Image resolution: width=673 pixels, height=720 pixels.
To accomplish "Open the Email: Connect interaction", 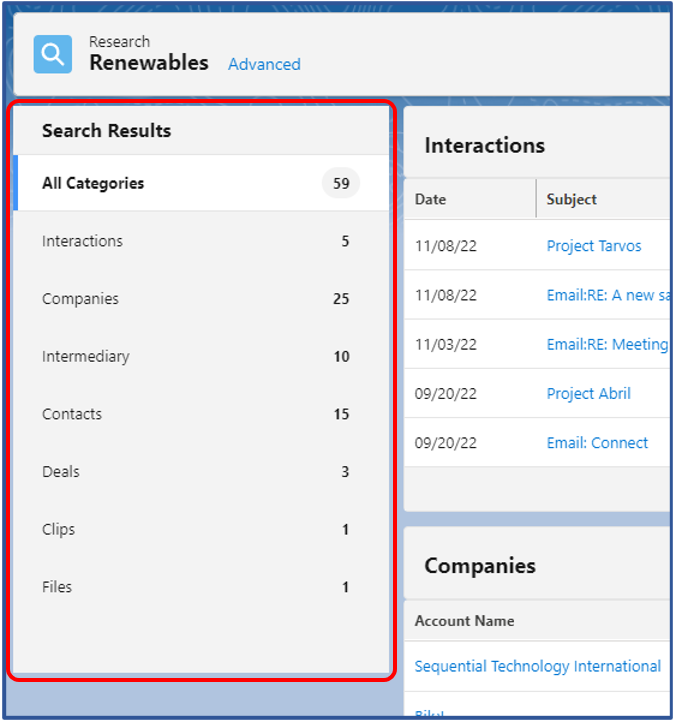I will [x=597, y=443].
